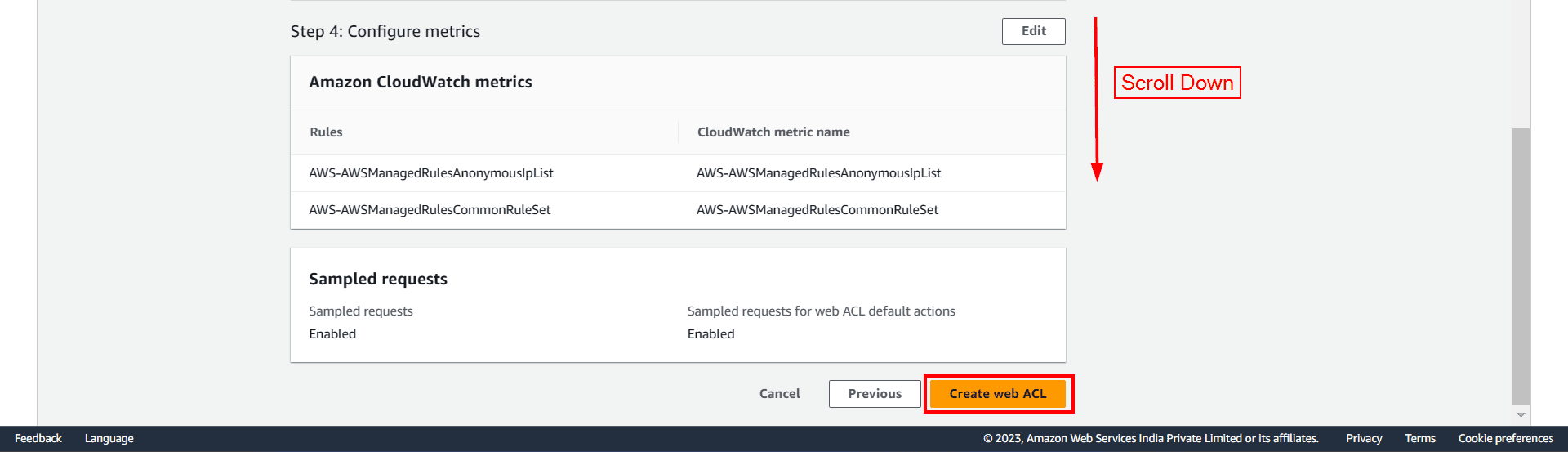The width and height of the screenshot is (1568, 452).
Task: Cancel the web ACL creation
Action: tap(779, 394)
